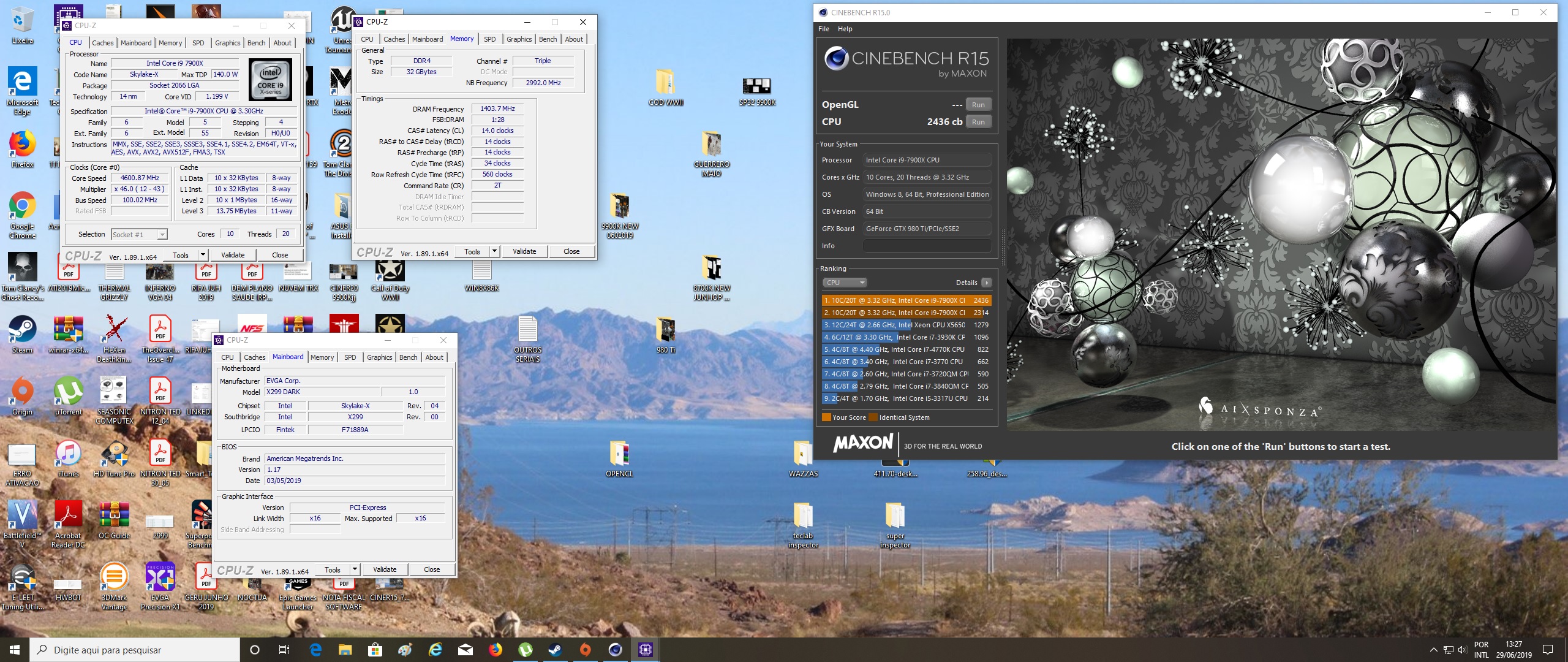Viewport: 1568px width, 662px height.
Task: Click the Cinebench render image
Action: click(1281, 235)
